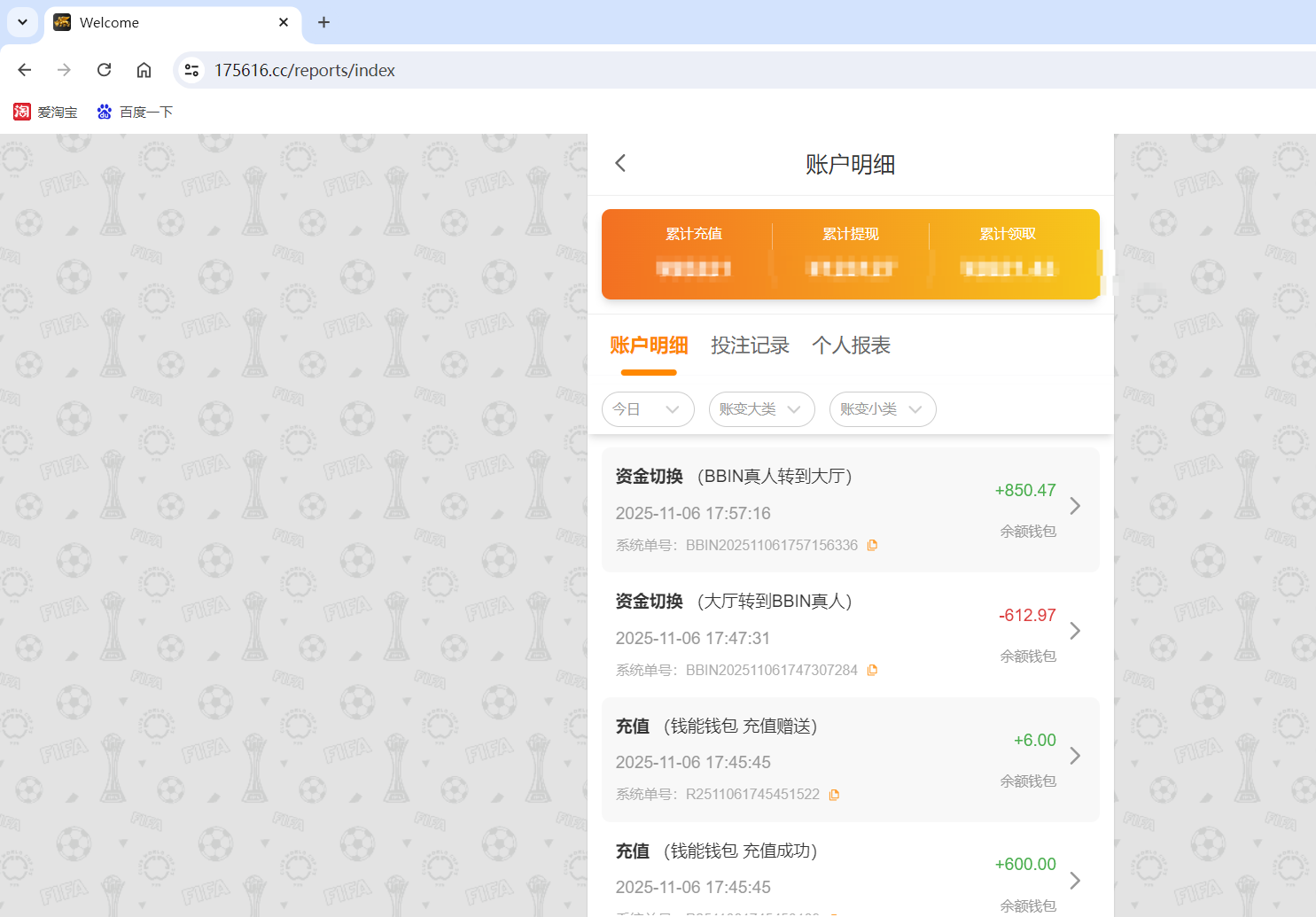Open site information in the address bar
Viewport: 1316px width, 917px height.
191,69
